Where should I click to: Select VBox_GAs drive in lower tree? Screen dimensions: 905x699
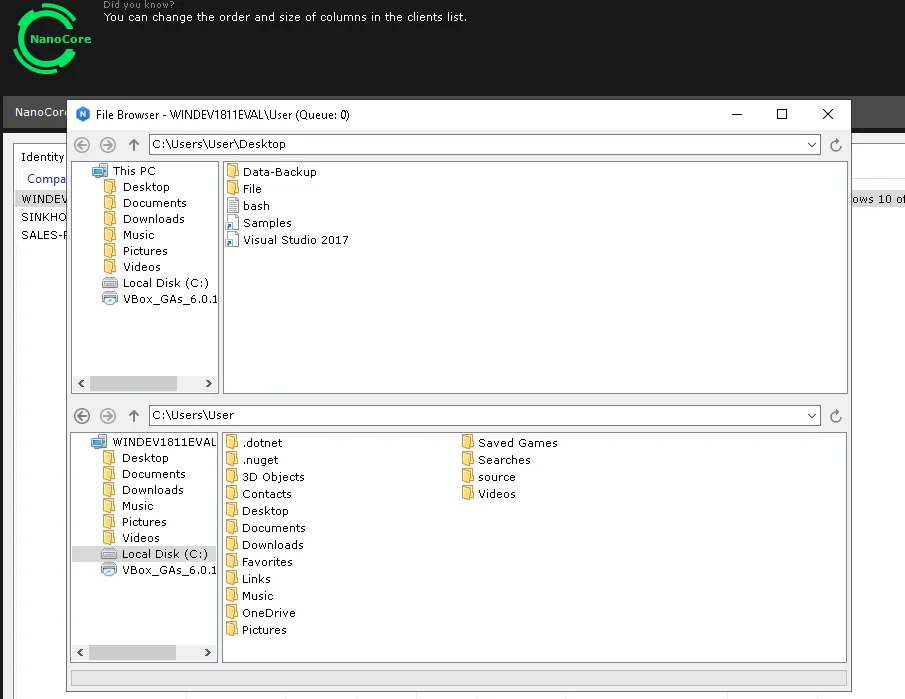[x=159, y=570]
